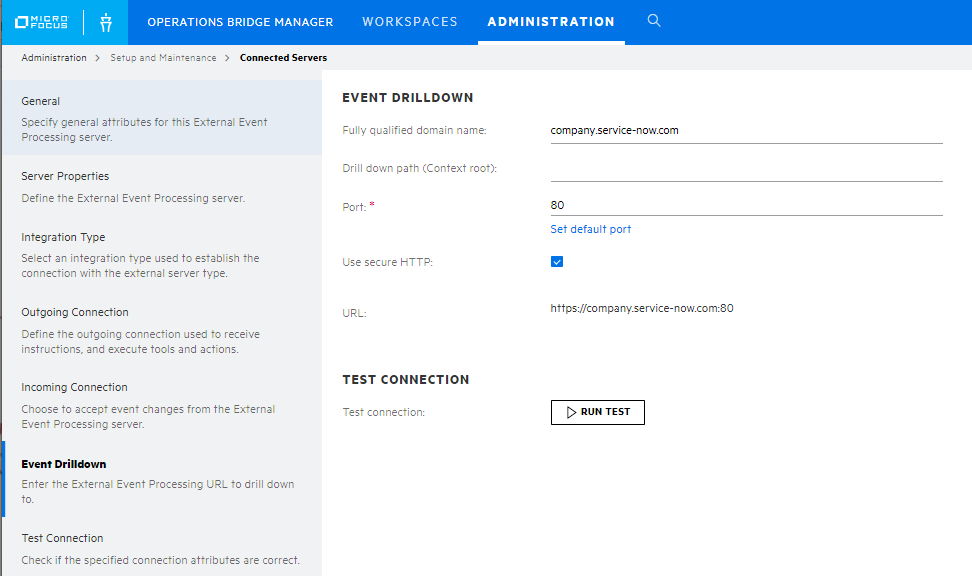Click the Setup and Maintenance breadcrumb
This screenshot has width=972, height=576.
pos(163,58)
